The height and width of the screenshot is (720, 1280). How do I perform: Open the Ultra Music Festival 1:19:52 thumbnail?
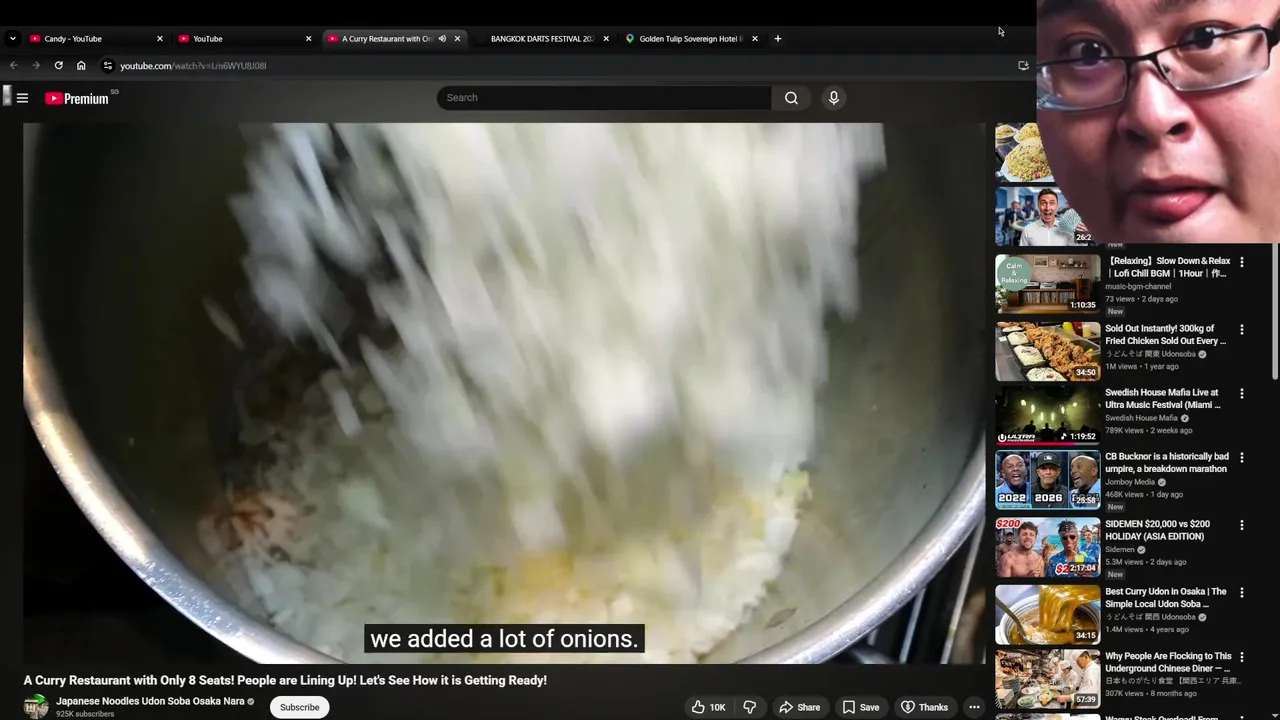(1047, 416)
